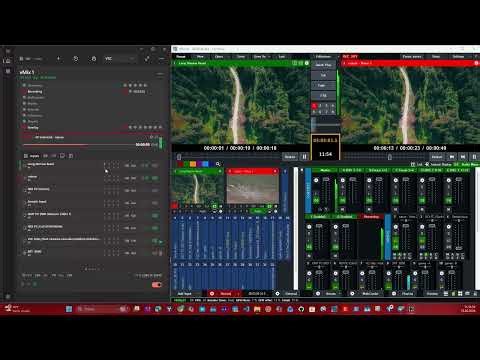Click the FTB fade-to-black button
The height and width of the screenshot is (360, 480).
[x=323, y=96]
